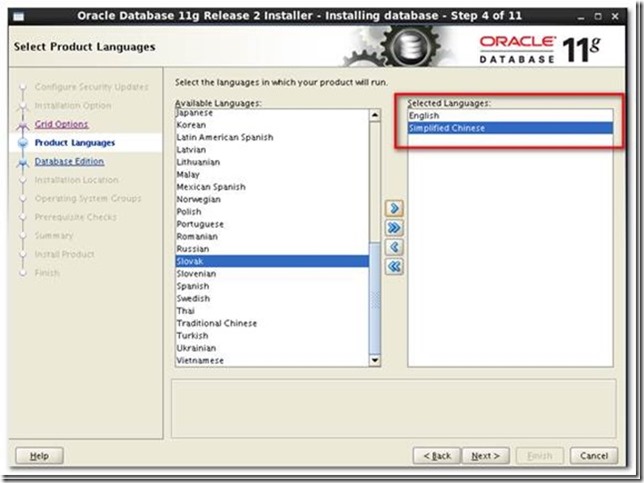The image size is (644, 483).
Task: Select Simplified Chinese in Selected Languages
Action: click(510, 128)
